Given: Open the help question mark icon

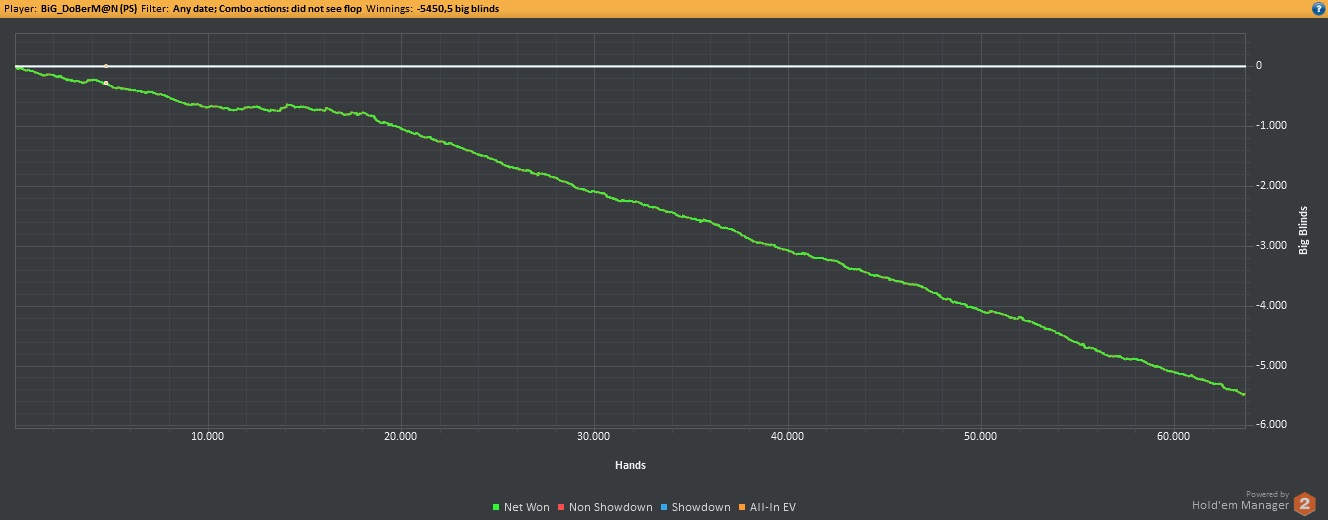Looking at the screenshot, I should pos(1318,8).
